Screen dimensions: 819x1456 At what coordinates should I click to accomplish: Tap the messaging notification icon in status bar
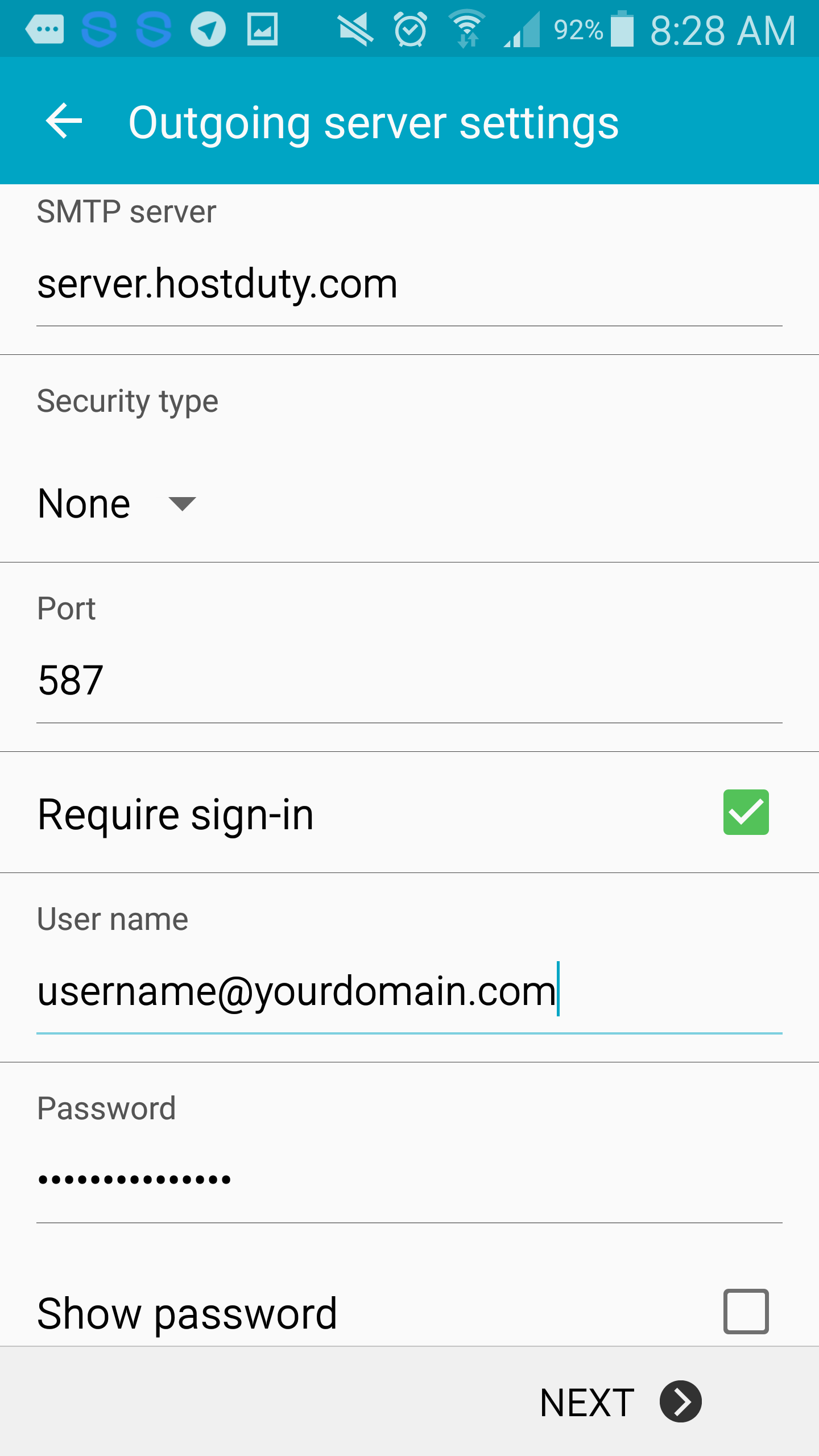click(45, 30)
